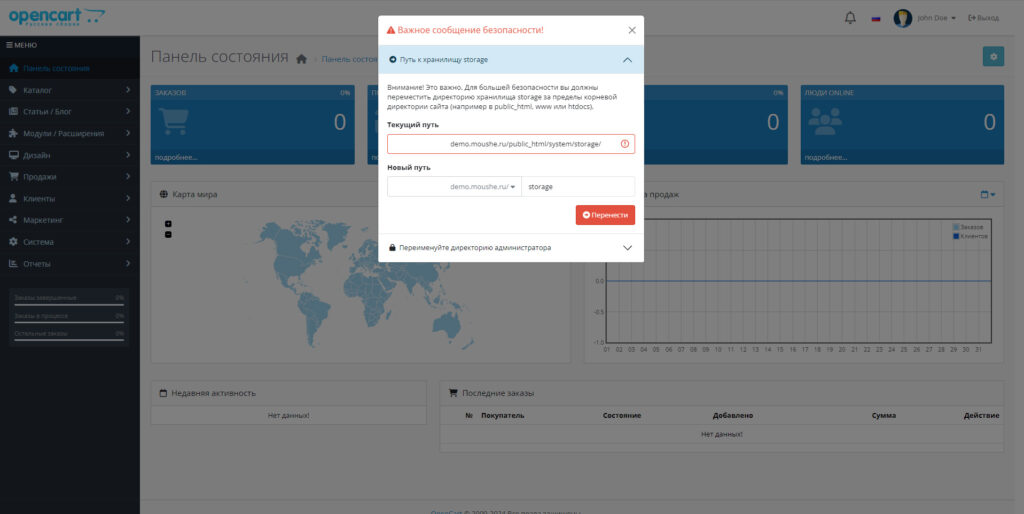Viewport: 1024px width, 514px height.
Task: Expand the Отчеты sidebar menu
Action: click(70, 264)
